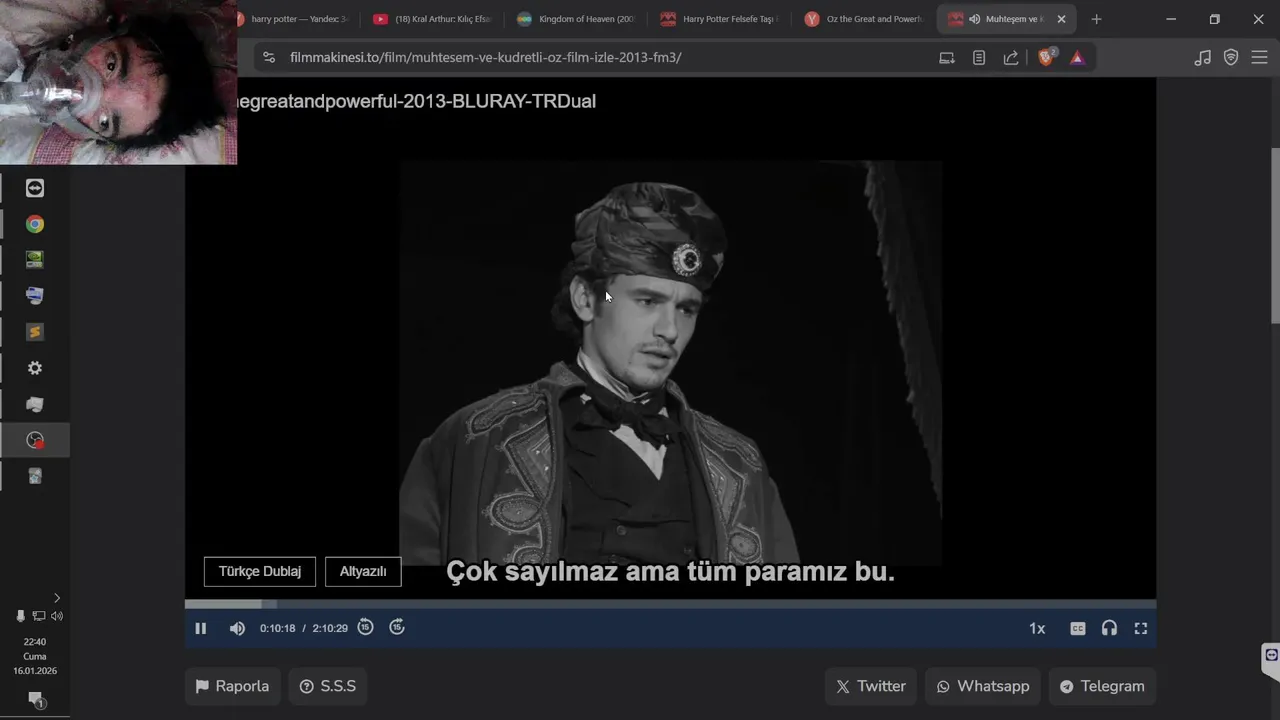Open the notification center icon

(x=35, y=698)
